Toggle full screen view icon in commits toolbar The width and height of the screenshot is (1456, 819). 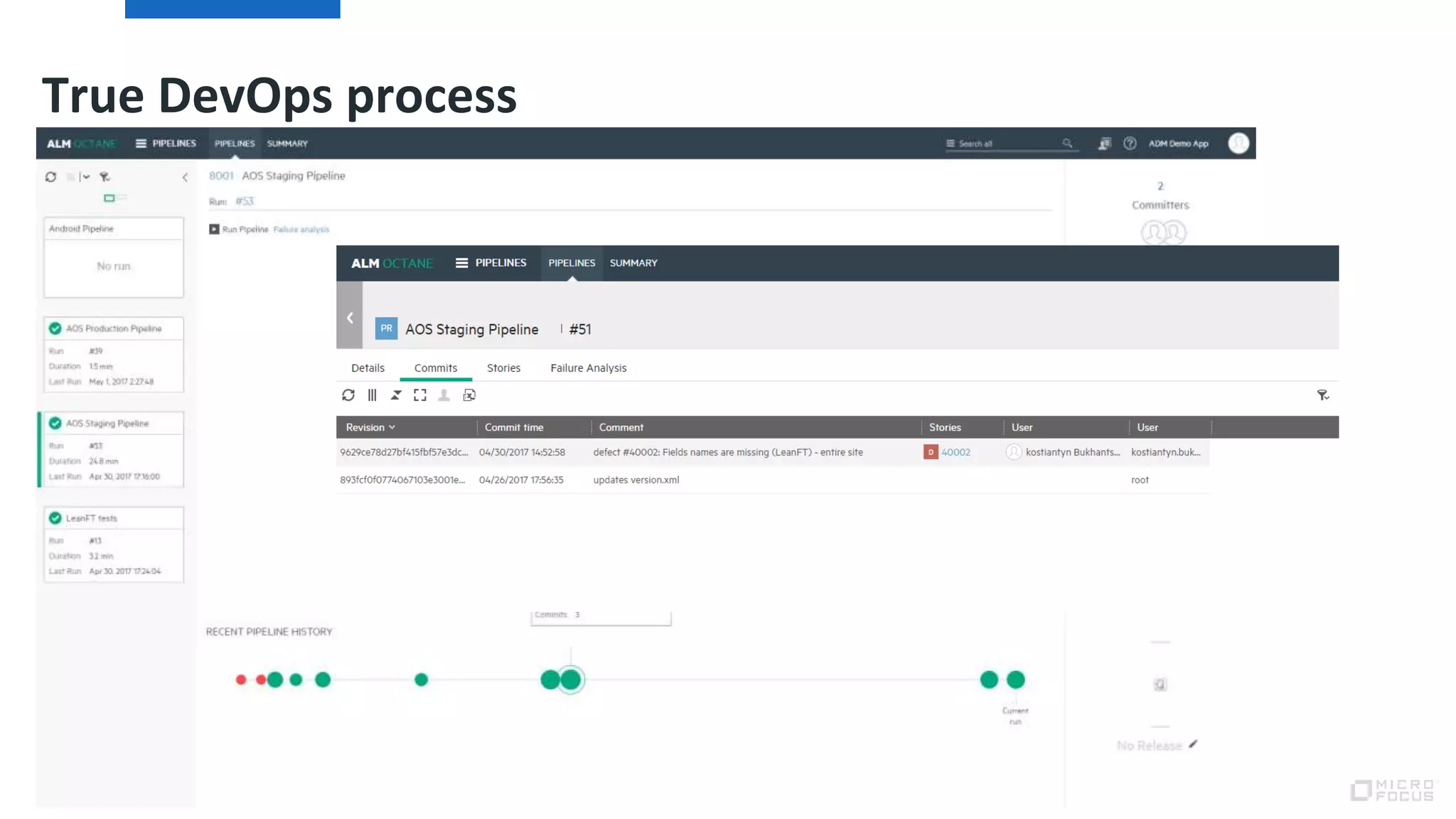[x=420, y=395]
